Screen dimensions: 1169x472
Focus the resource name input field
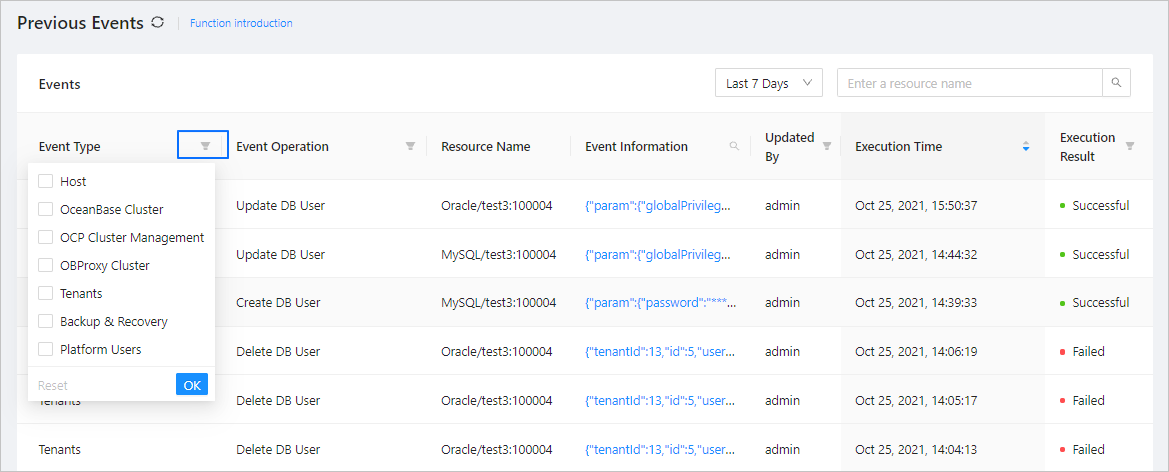pyautogui.click(x=968, y=83)
